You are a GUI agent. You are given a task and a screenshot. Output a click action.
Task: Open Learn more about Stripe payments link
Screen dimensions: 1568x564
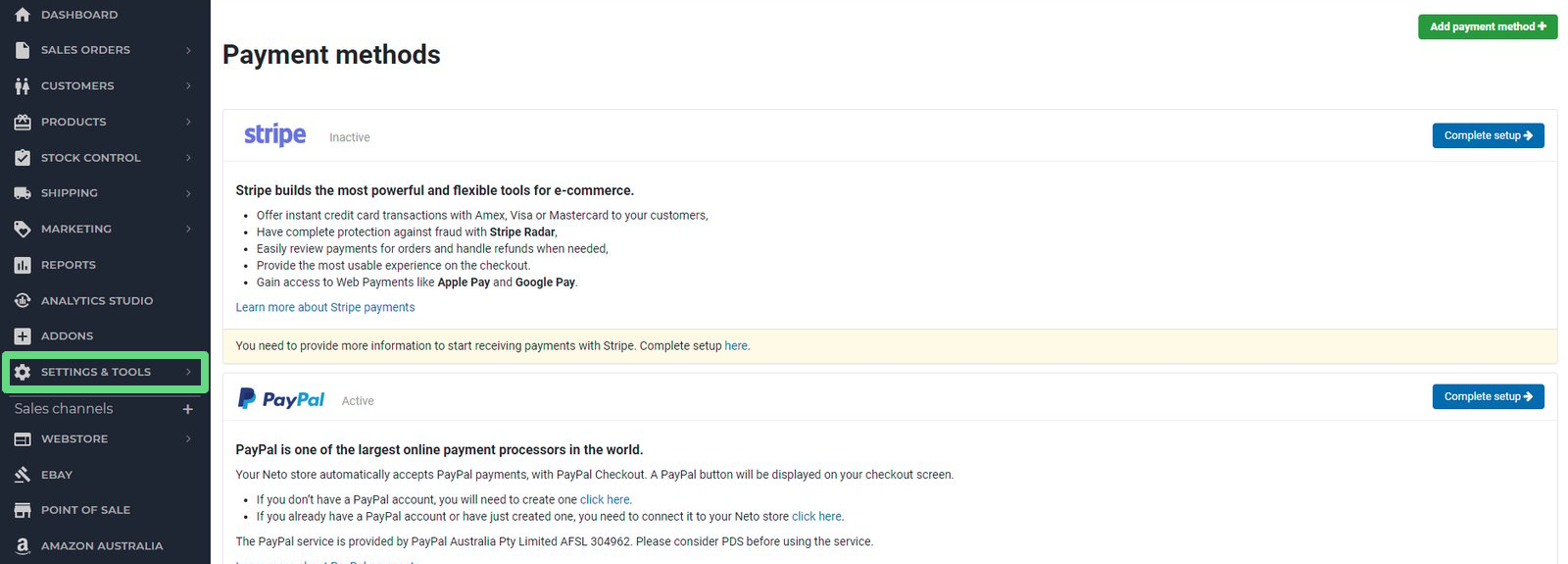pos(324,307)
